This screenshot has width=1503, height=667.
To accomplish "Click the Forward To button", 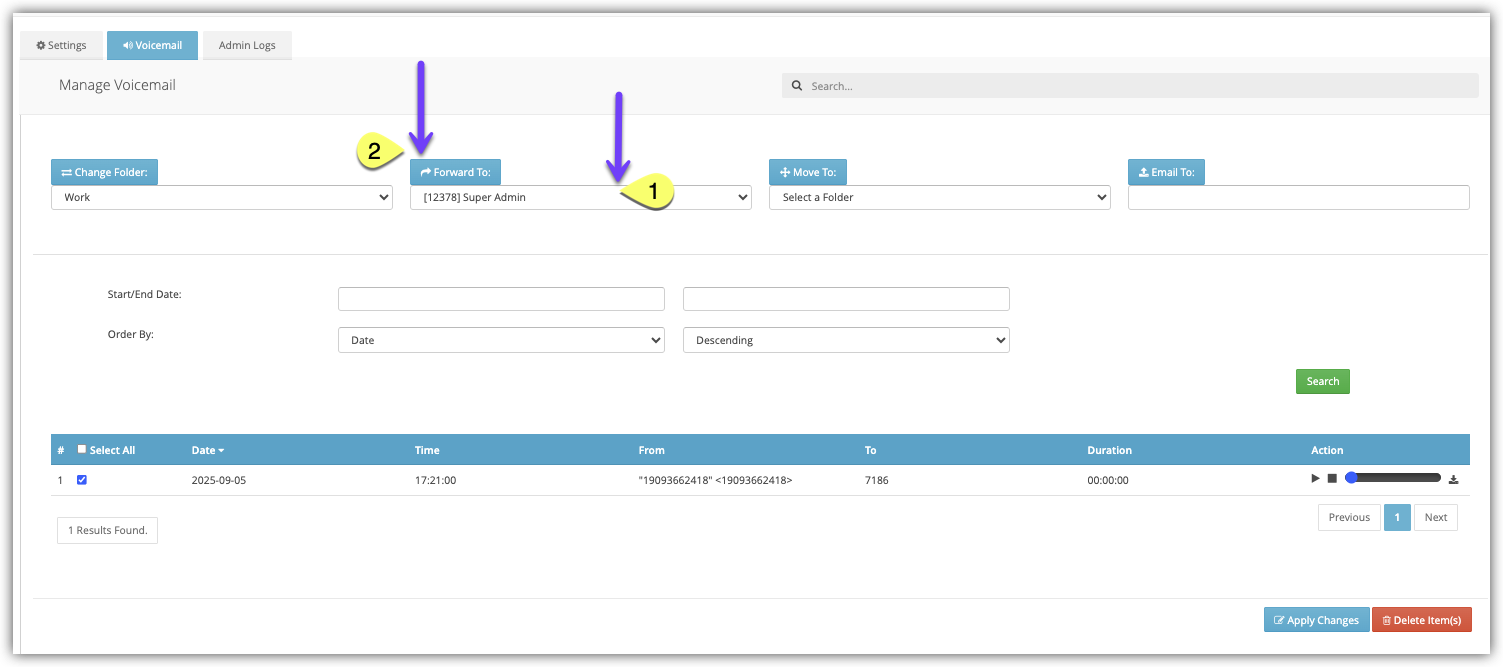I will click(x=455, y=172).
